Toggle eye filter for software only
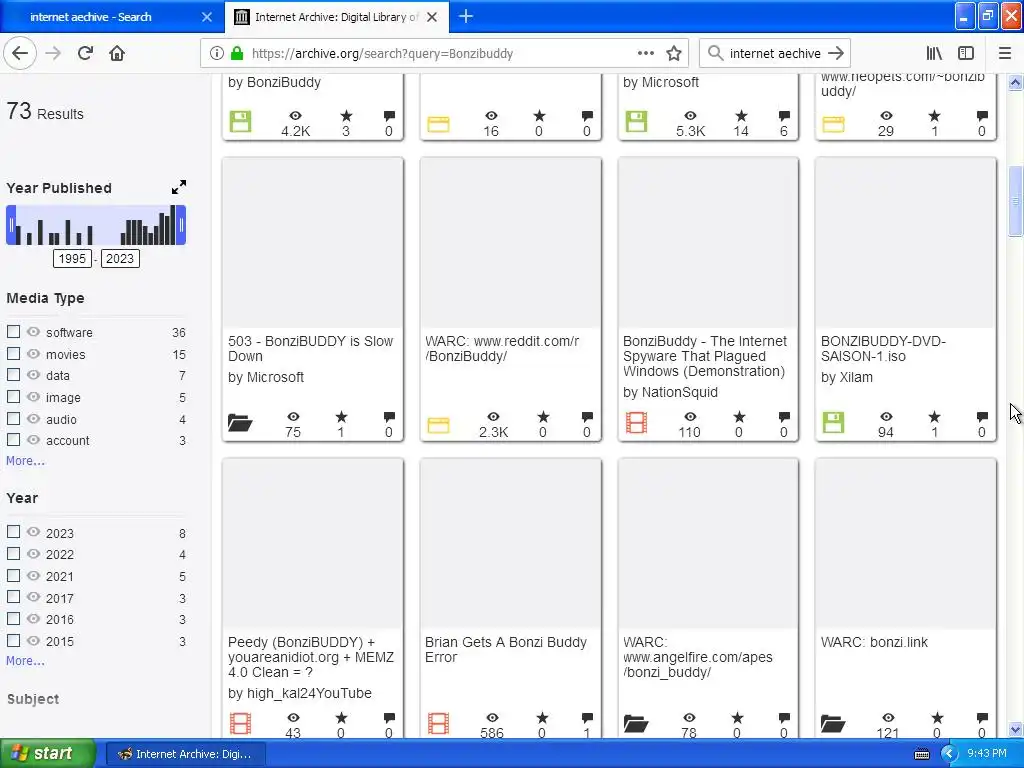Viewport: 1024px width, 768px height. coord(33,332)
